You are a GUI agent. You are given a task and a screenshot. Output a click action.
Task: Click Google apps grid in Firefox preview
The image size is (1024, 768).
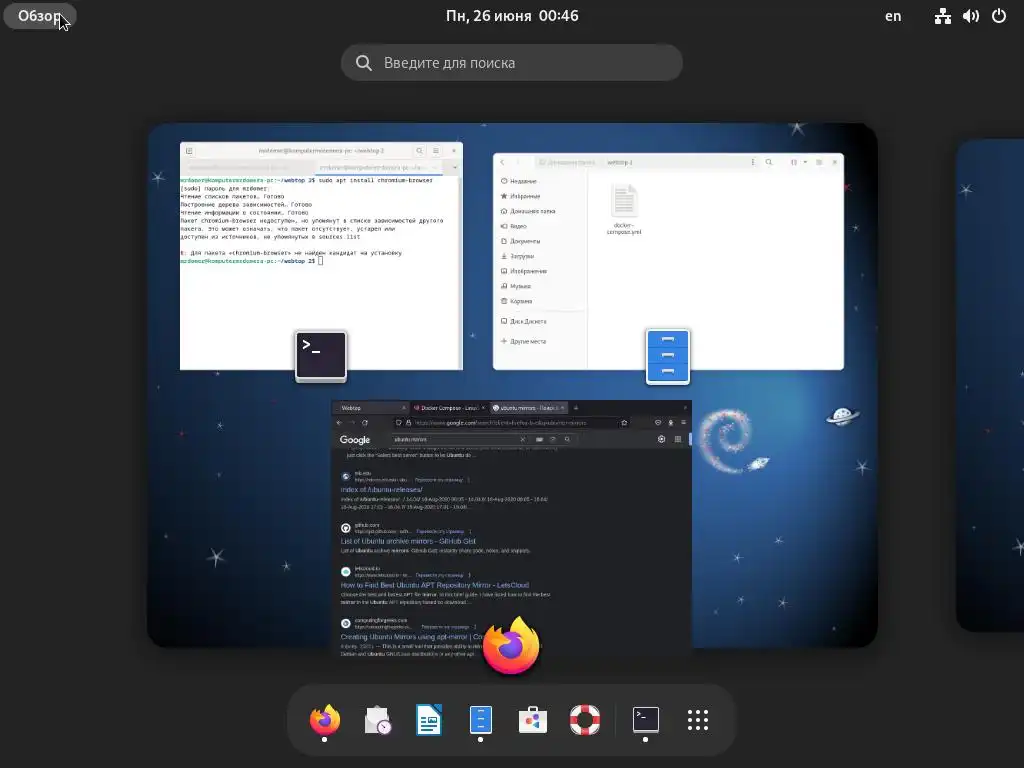[678, 440]
